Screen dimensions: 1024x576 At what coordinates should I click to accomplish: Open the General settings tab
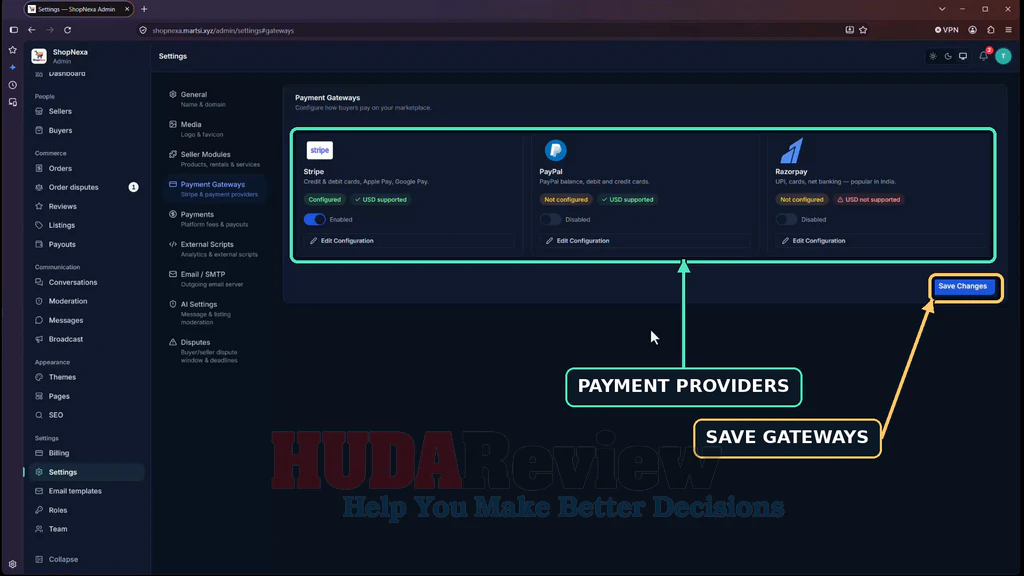pyautogui.click(x=214, y=99)
